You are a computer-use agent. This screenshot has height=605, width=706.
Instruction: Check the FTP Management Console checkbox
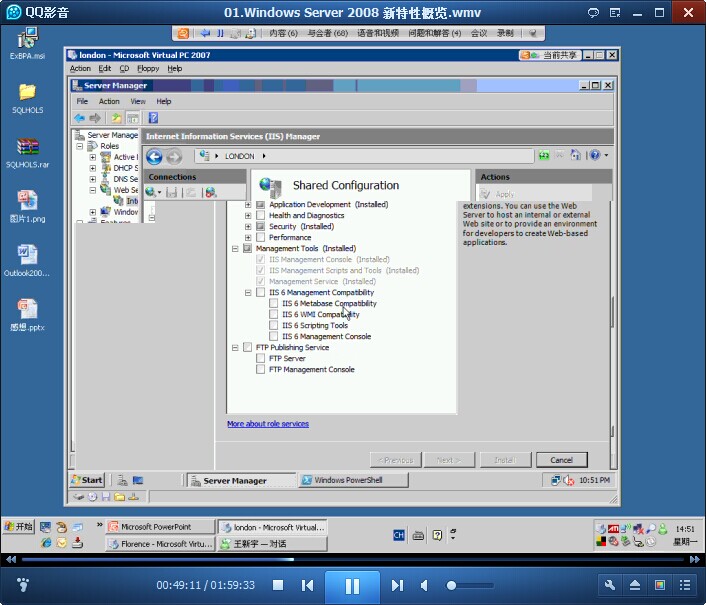pyautogui.click(x=260, y=369)
